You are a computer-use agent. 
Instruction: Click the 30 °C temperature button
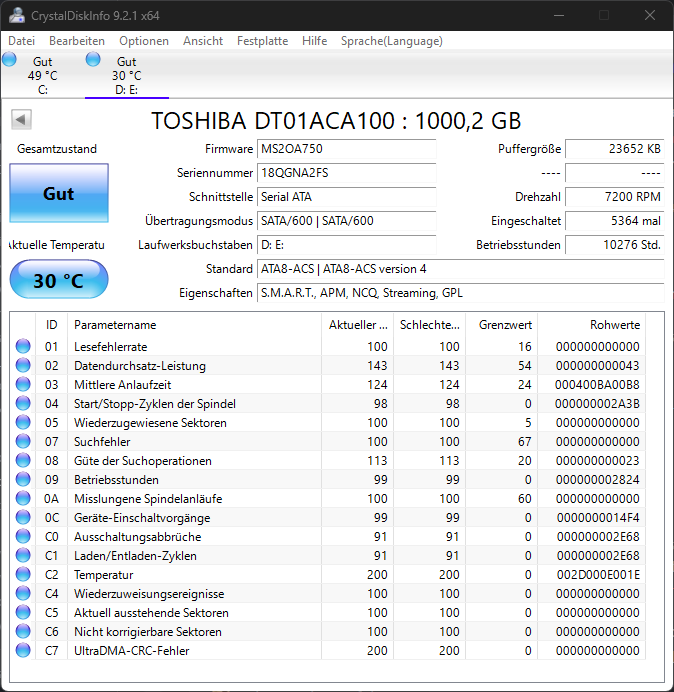click(x=59, y=280)
